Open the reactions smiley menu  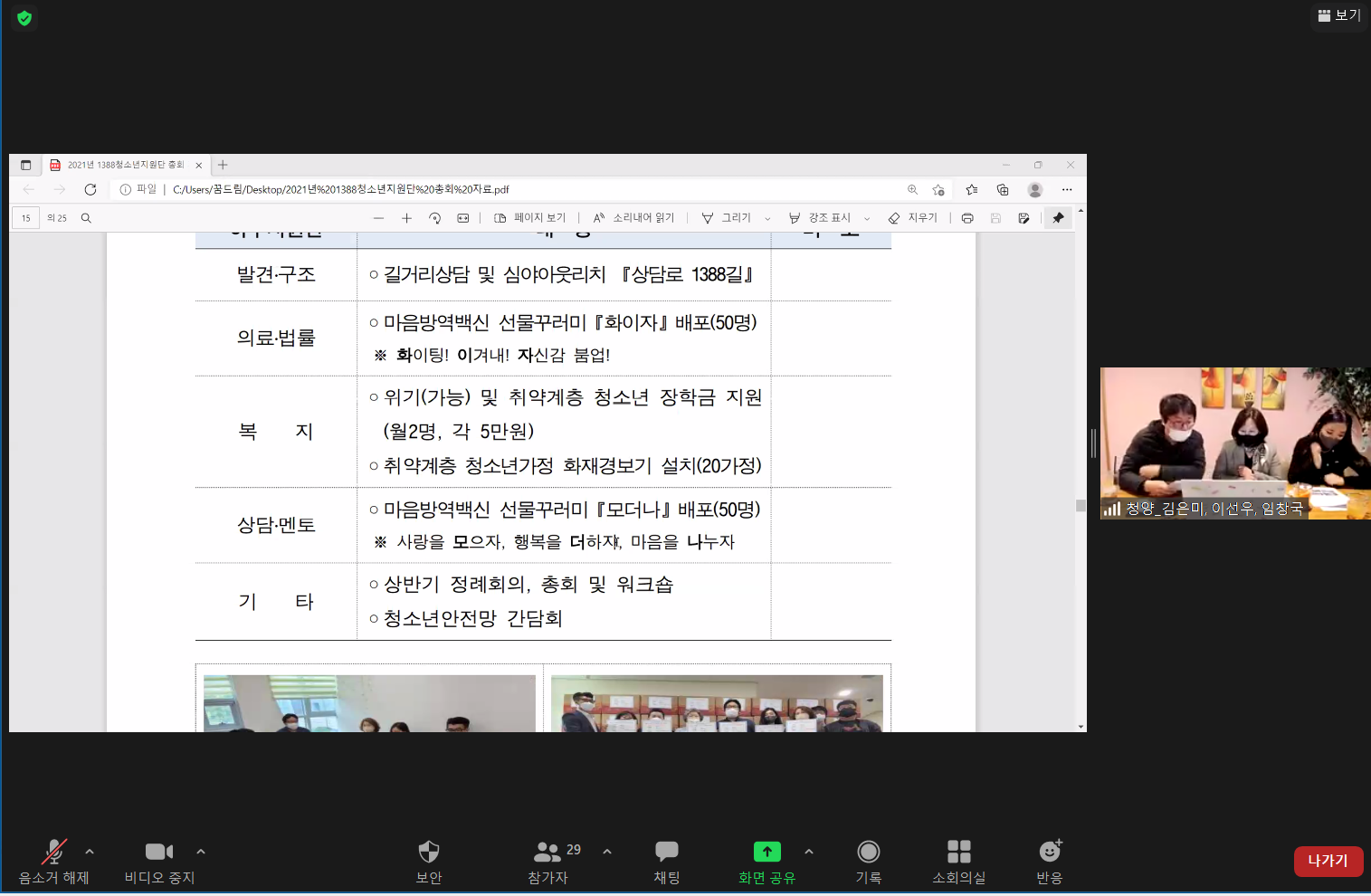click(1049, 852)
